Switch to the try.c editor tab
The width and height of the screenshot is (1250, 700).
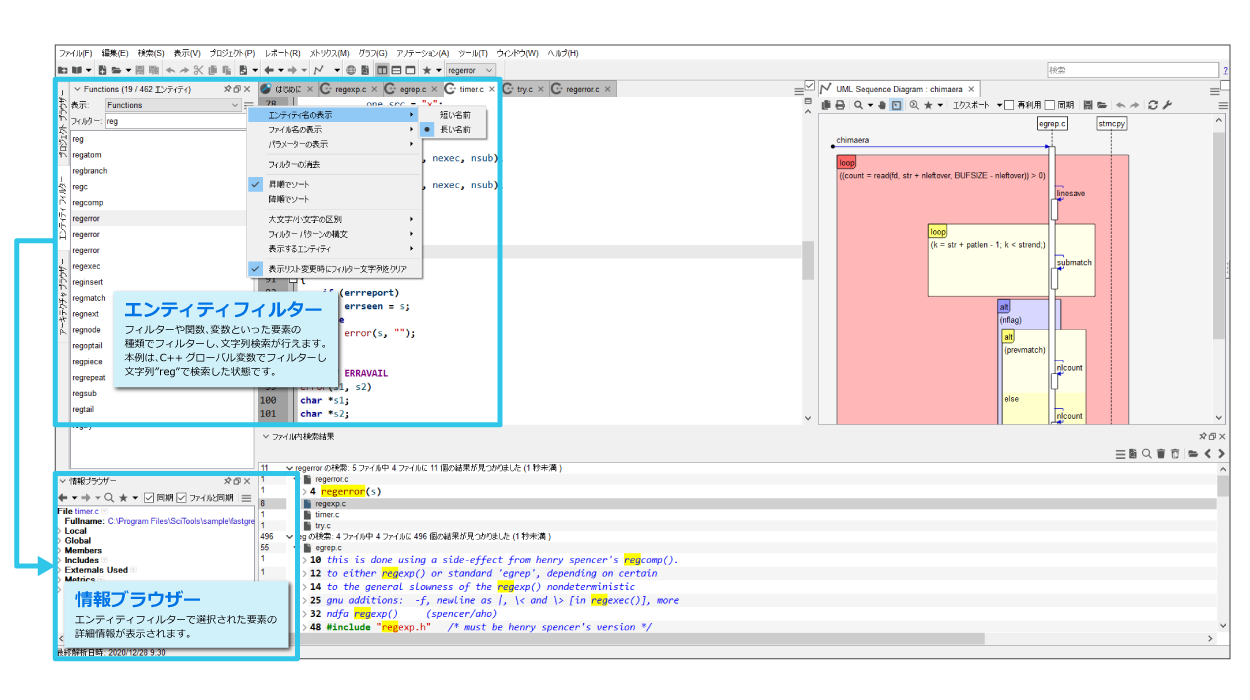pos(524,88)
